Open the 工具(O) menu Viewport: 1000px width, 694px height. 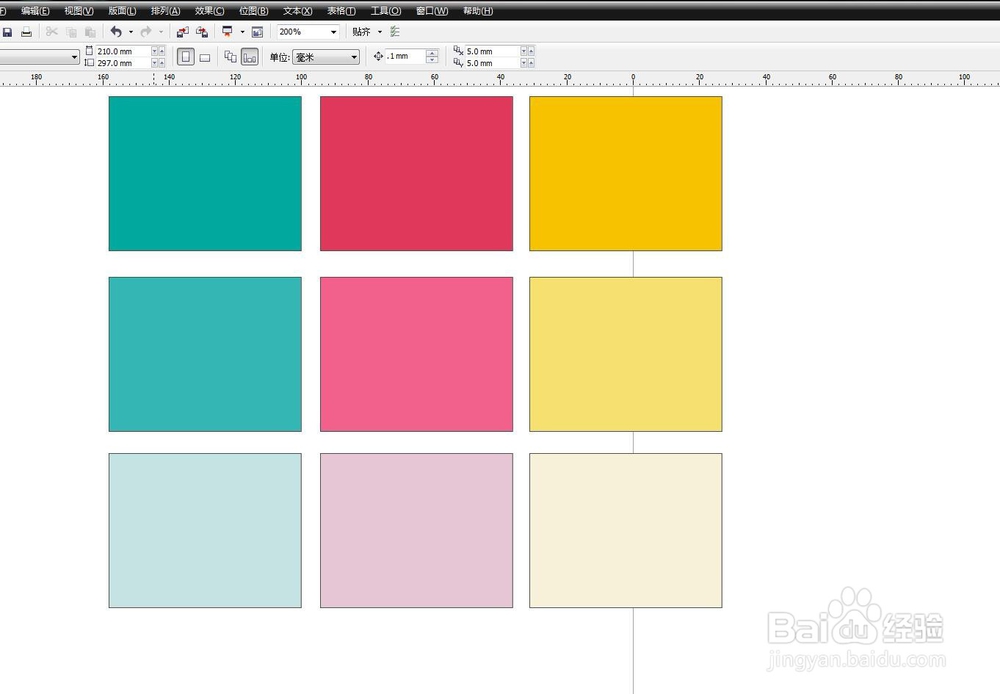click(x=386, y=11)
